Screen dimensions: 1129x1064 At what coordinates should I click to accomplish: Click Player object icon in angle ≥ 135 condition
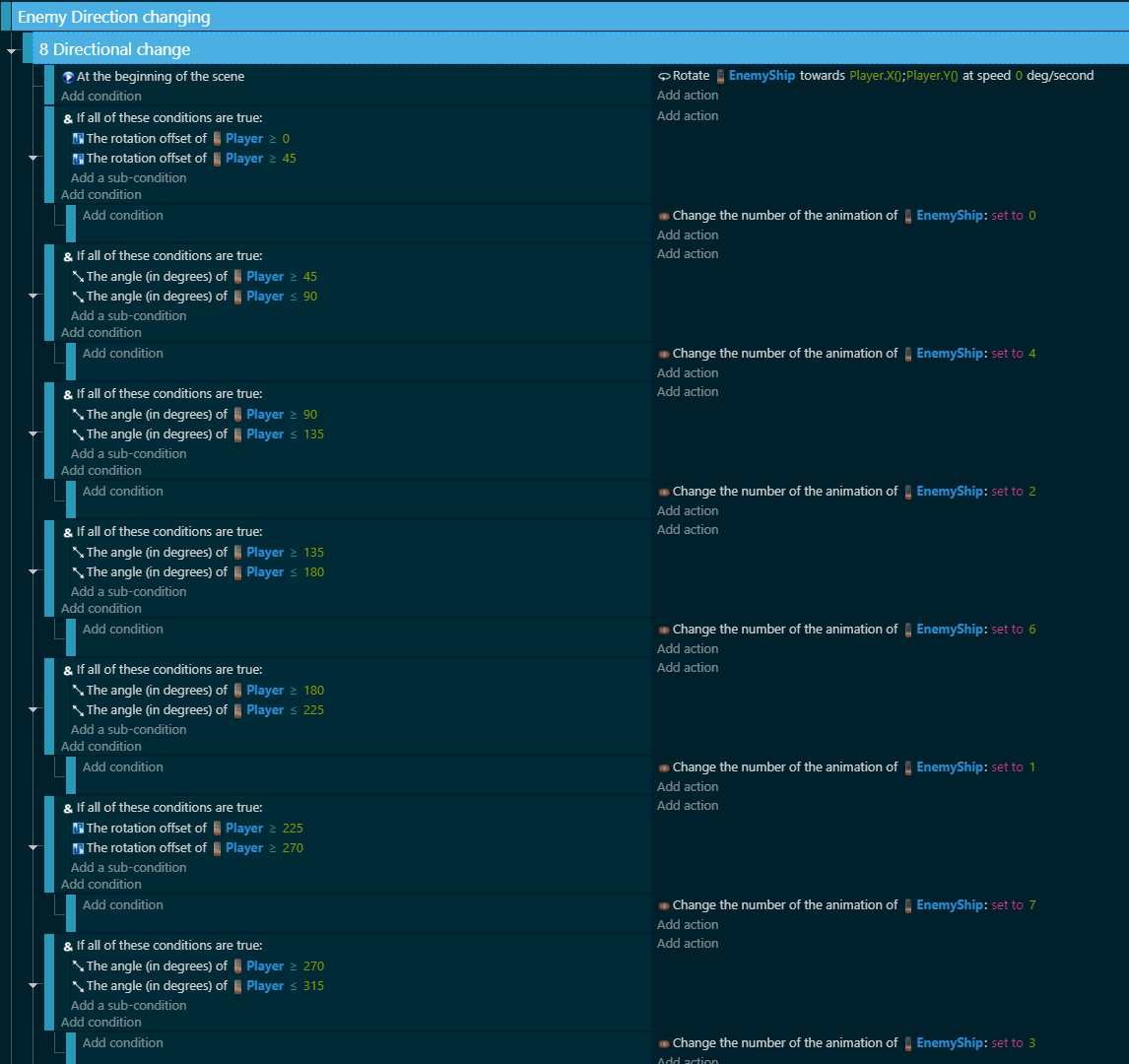[237, 553]
